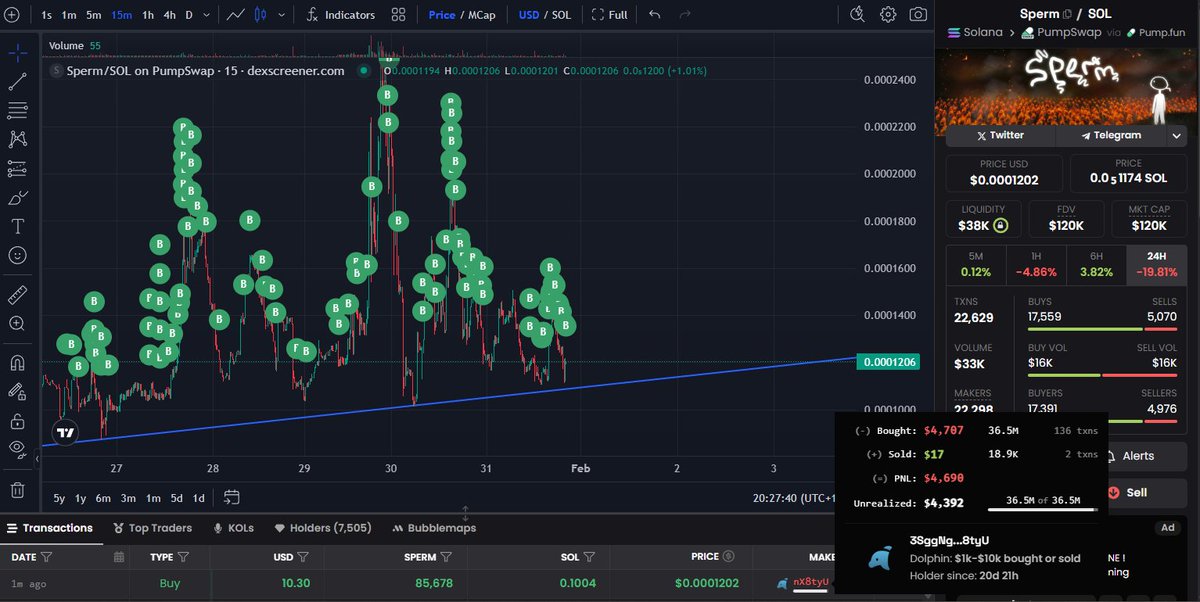Viewport: 1200px width, 602px height.
Task: Copy the Sperm token address icon
Action: (1067, 14)
